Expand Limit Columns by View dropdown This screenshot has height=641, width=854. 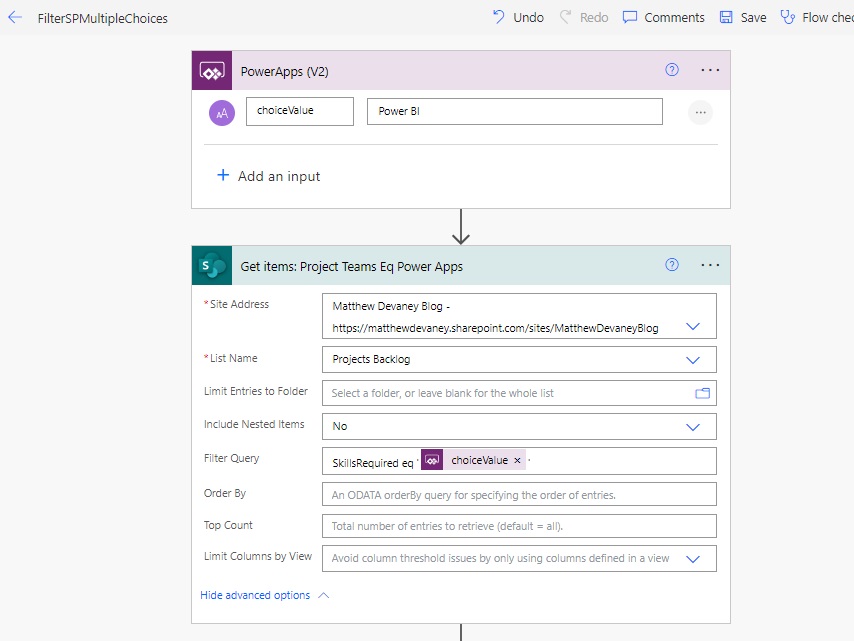tap(693, 559)
